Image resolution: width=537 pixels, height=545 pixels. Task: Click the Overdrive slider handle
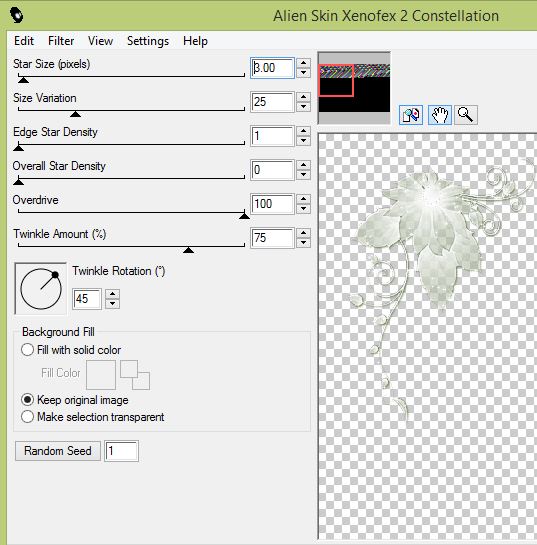coord(244,215)
